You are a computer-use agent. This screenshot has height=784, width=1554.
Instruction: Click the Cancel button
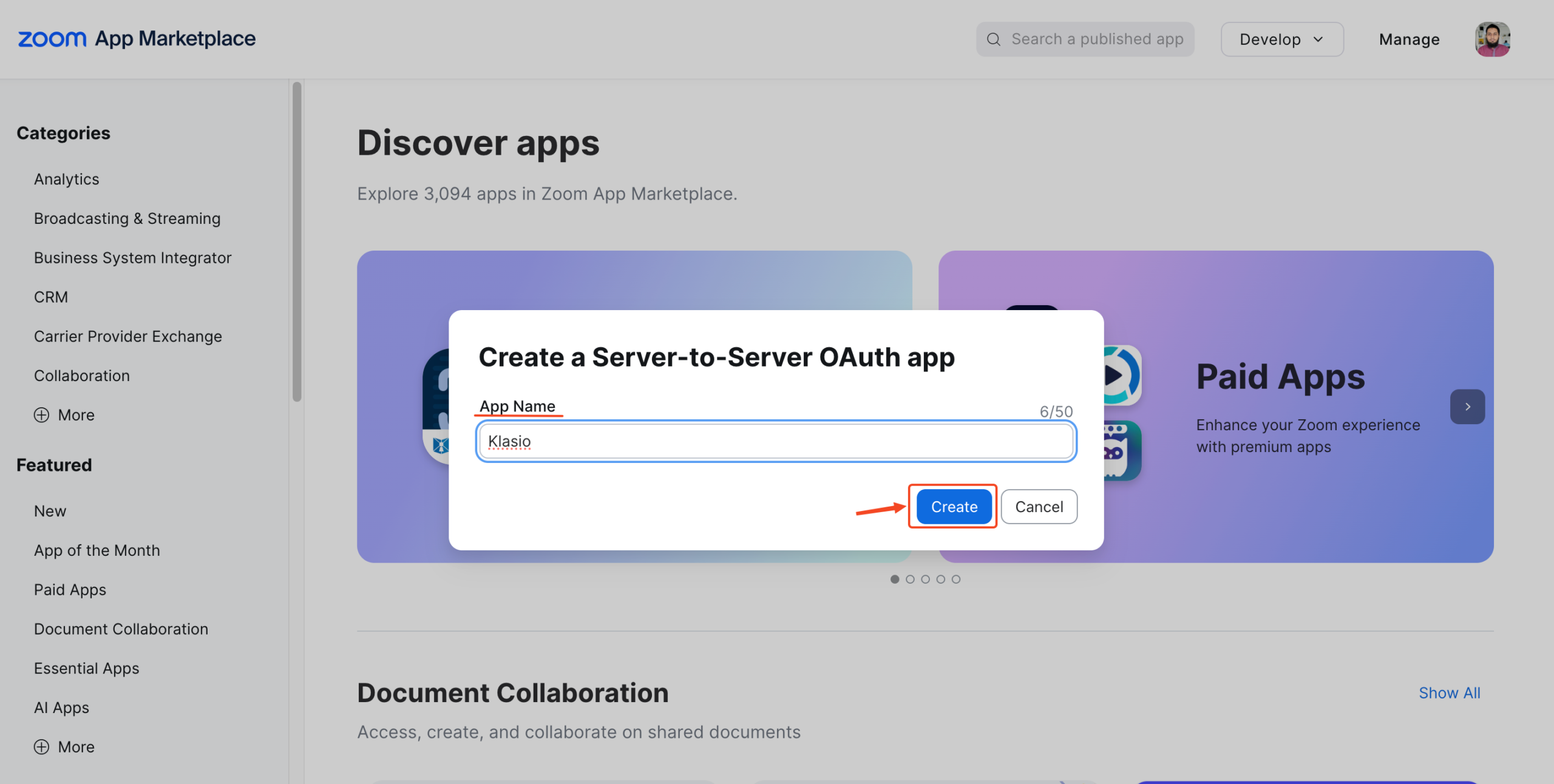pyautogui.click(x=1039, y=507)
